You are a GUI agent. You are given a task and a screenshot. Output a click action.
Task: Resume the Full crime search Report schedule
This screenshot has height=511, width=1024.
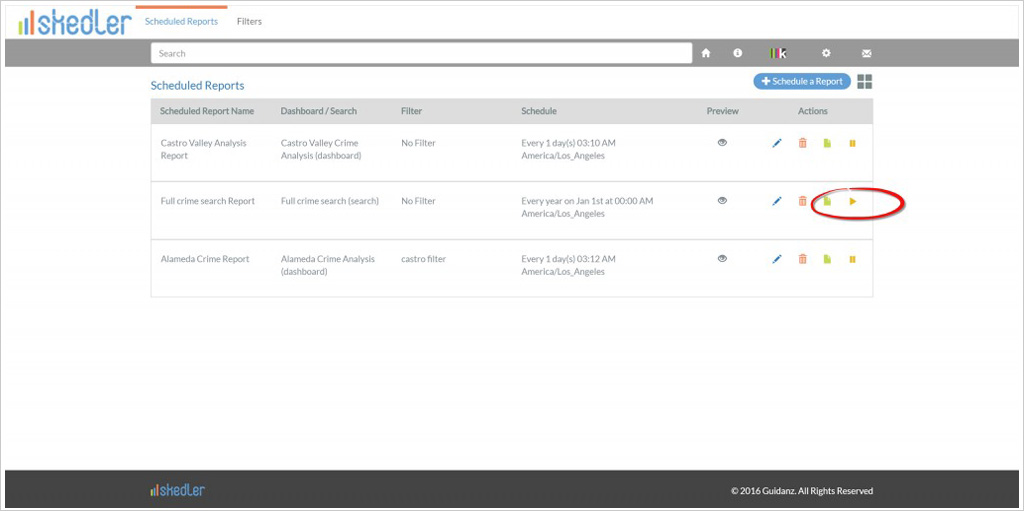852,201
